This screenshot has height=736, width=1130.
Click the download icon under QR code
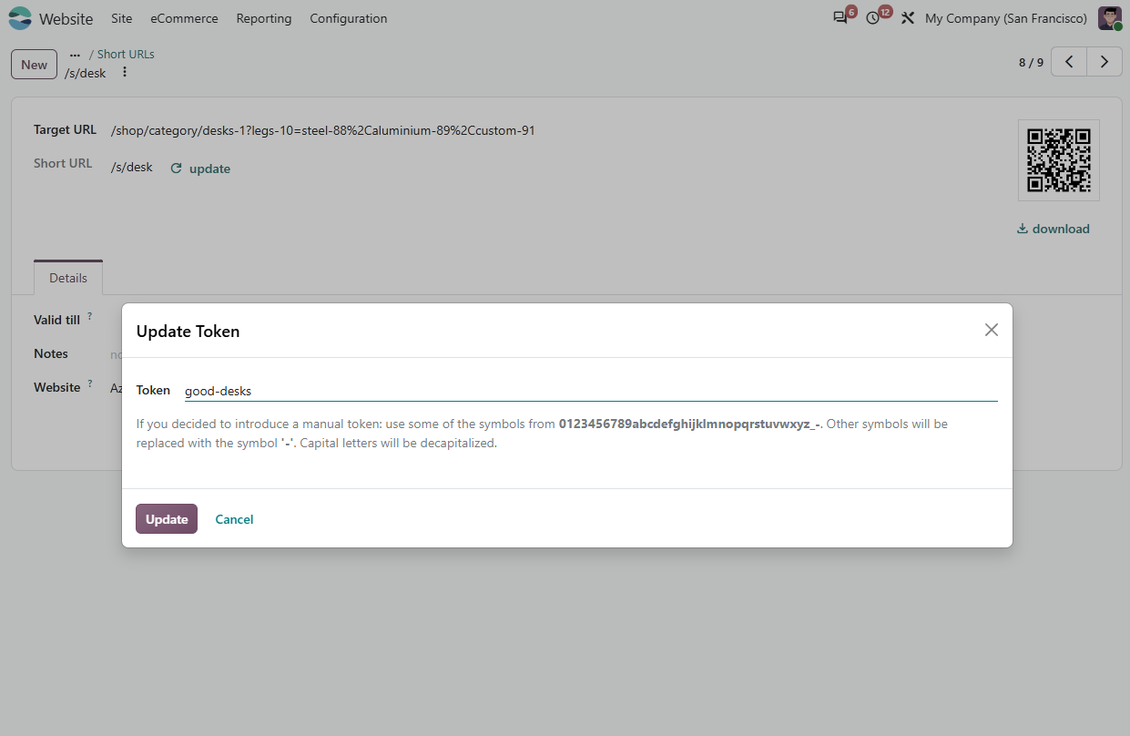(x=1022, y=229)
